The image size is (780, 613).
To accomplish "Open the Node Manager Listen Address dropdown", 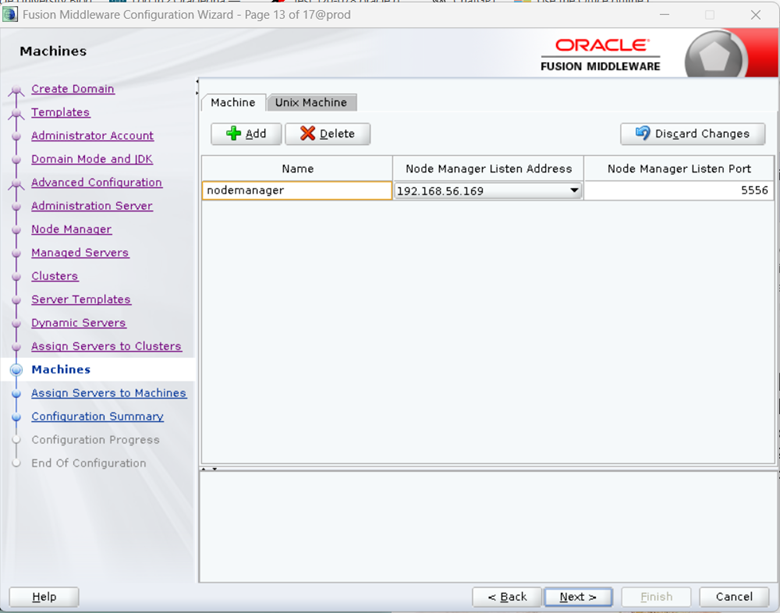I will (x=574, y=191).
